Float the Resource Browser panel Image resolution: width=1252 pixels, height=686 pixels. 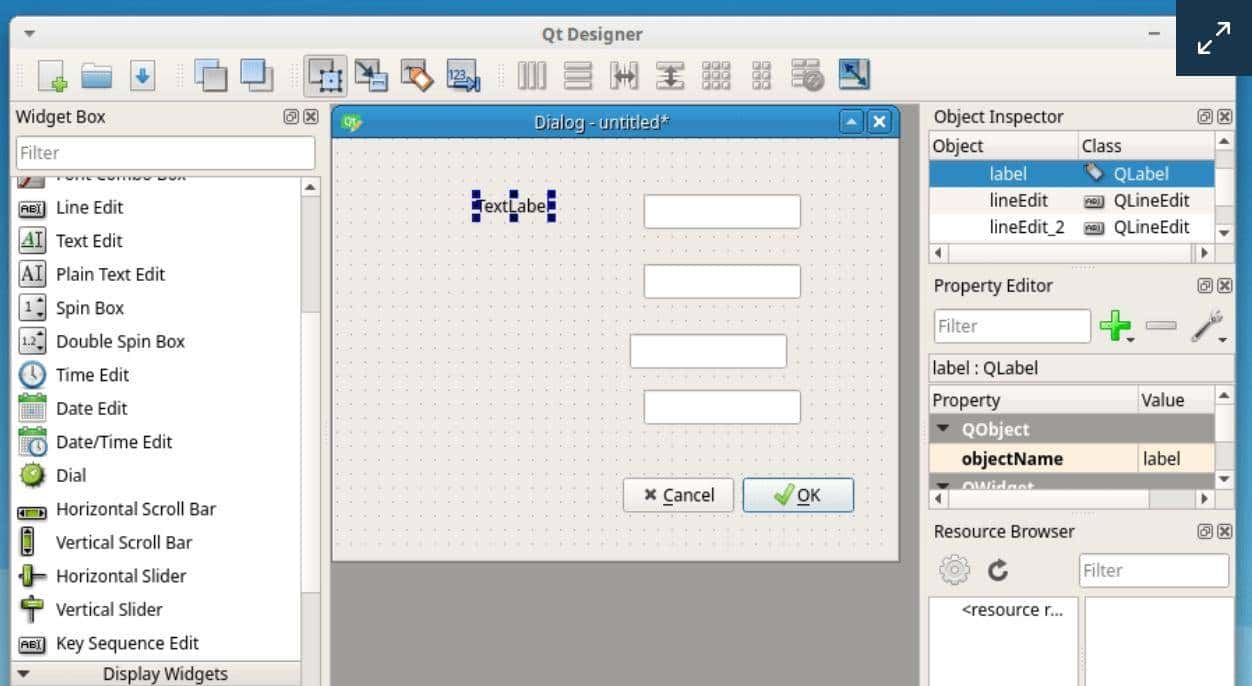point(1205,532)
